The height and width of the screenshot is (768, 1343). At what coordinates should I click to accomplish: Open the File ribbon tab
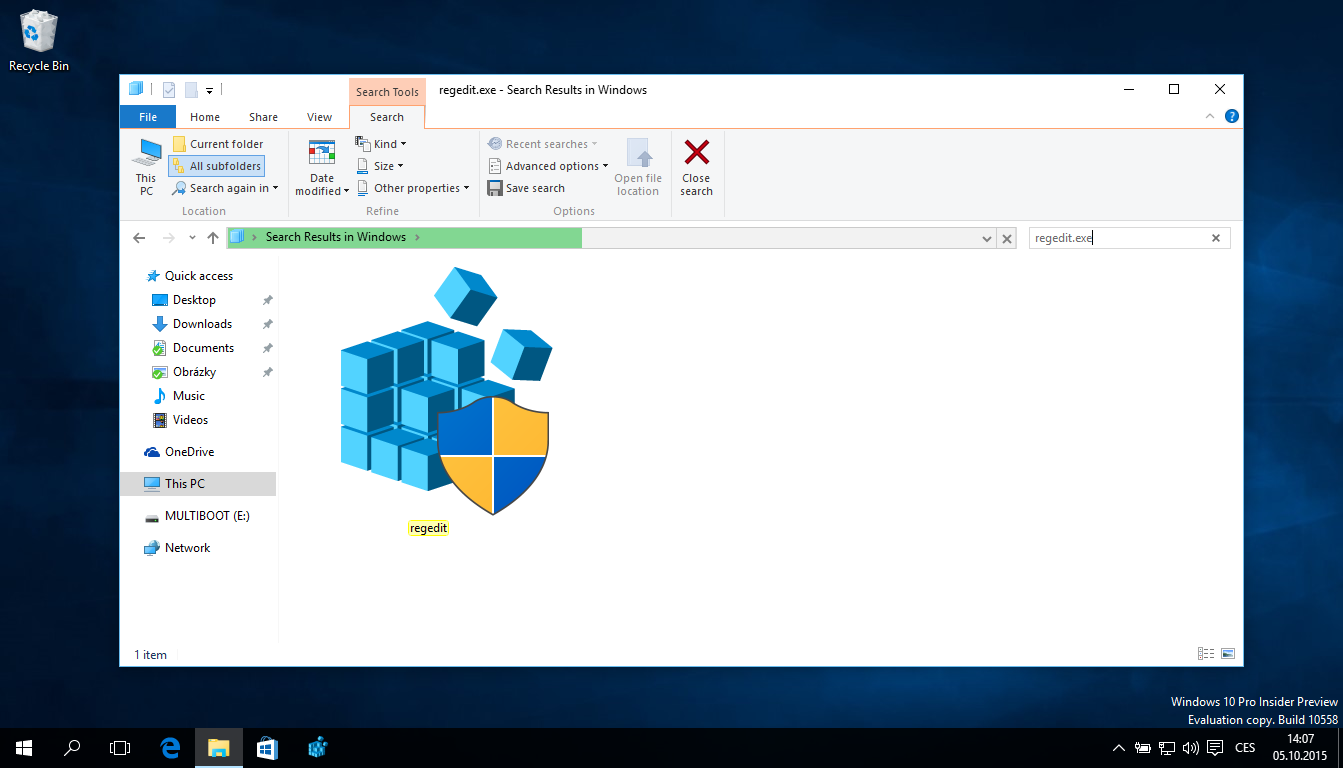pos(148,117)
